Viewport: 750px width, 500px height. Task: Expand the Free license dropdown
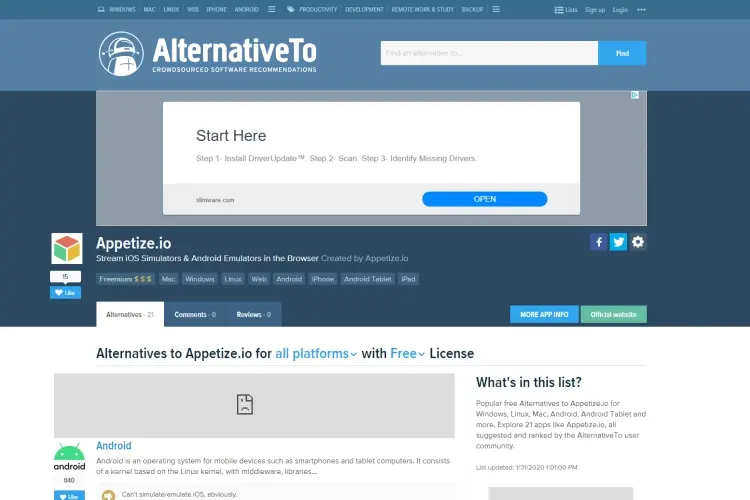click(408, 354)
